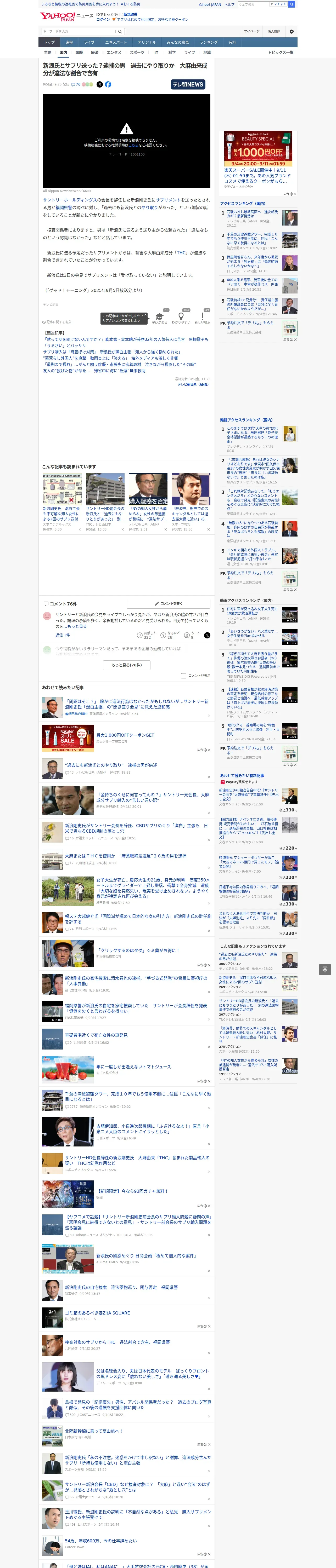React with わかりやすい lightbulb icon
Screen dimensions: 336x1568
pyautogui.click(x=181, y=316)
